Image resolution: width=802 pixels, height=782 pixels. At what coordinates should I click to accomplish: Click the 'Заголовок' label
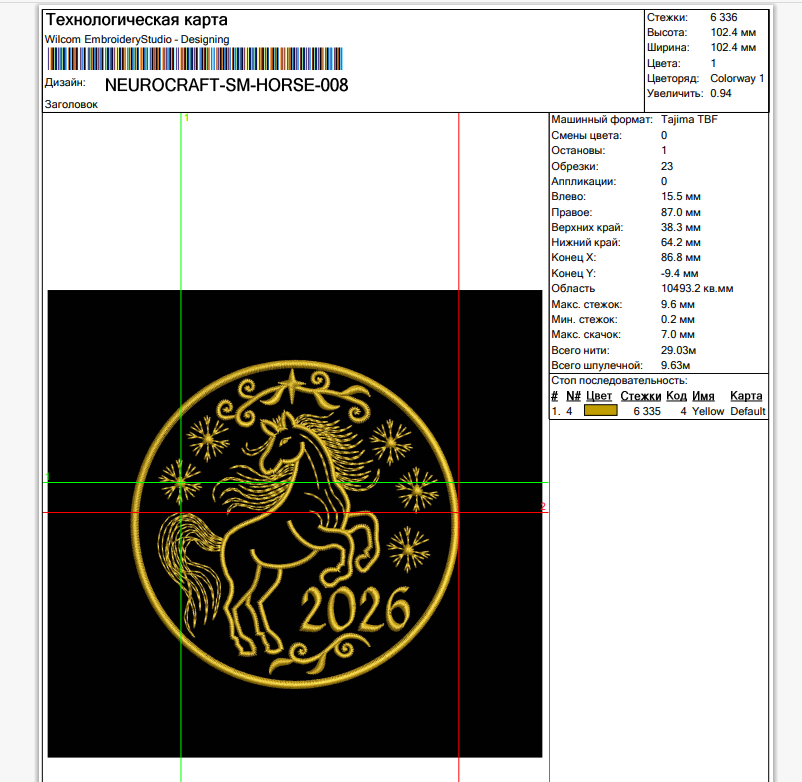coord(71,104)
